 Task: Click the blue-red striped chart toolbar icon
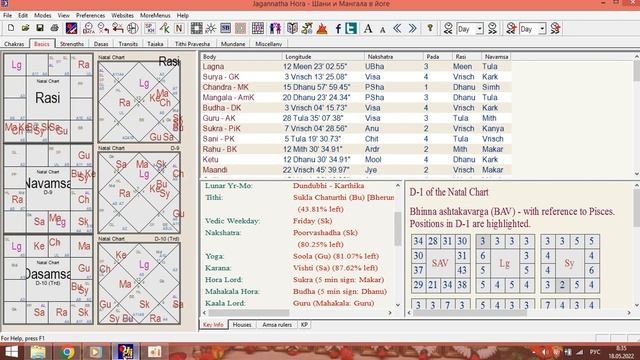coord(71,28)
